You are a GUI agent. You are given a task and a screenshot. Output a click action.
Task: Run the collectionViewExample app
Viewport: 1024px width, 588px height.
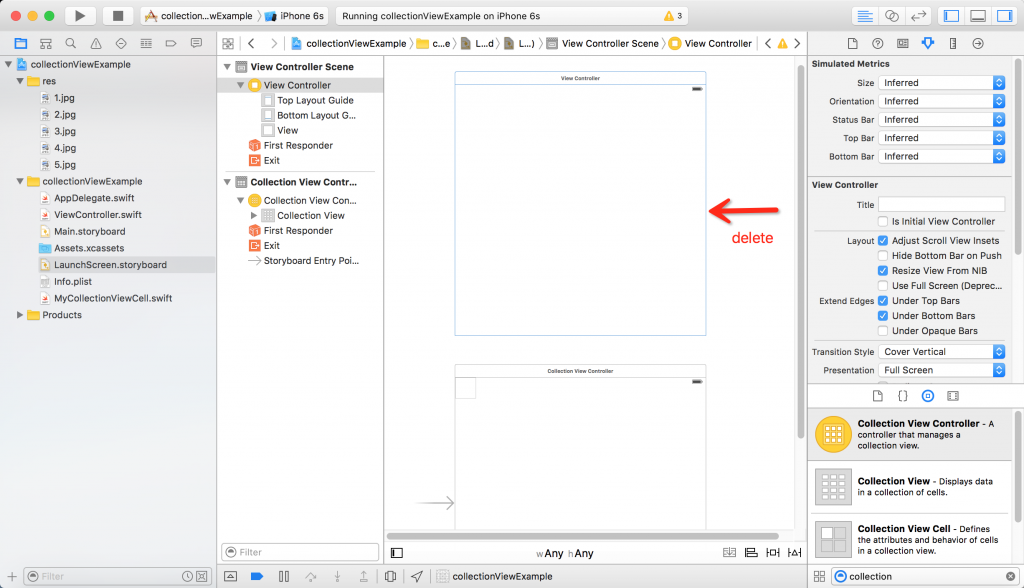coord(78,15)
